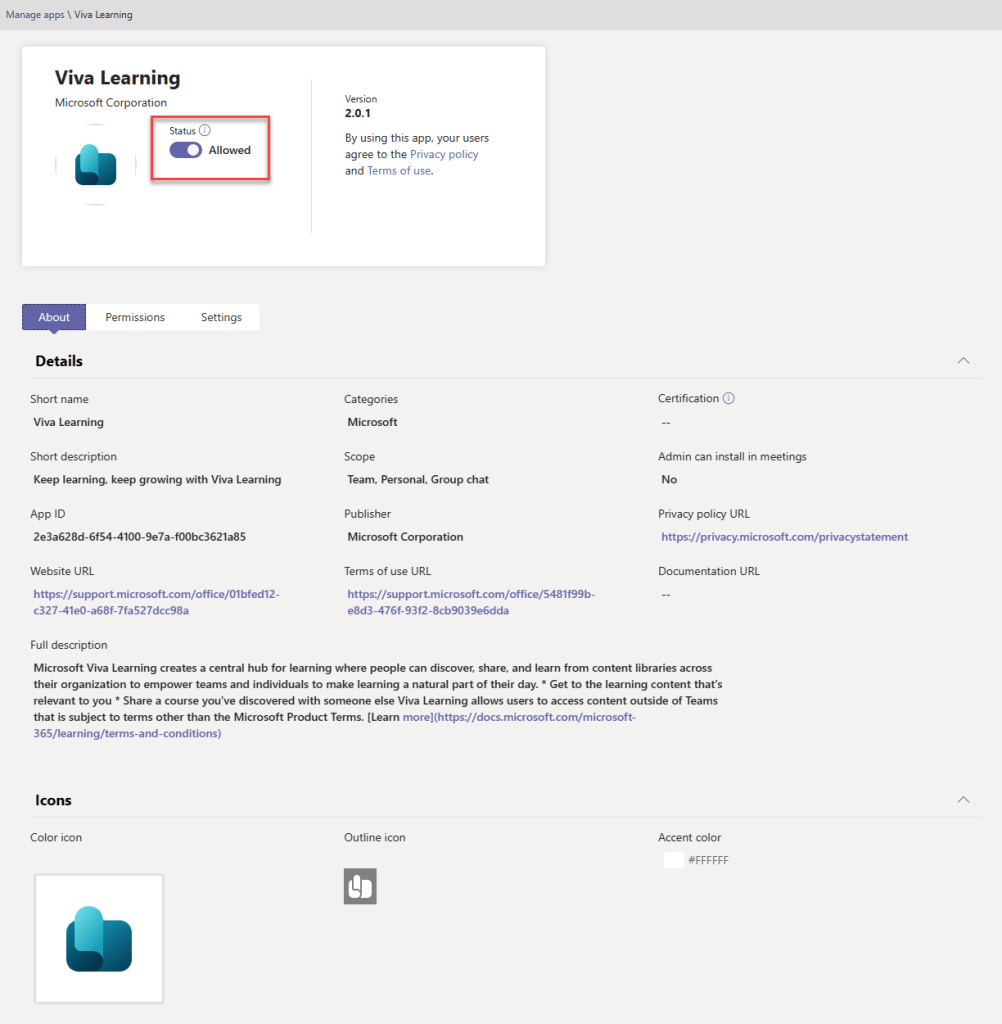
Task: Open the Settings tab
Action: click(221, 317)
